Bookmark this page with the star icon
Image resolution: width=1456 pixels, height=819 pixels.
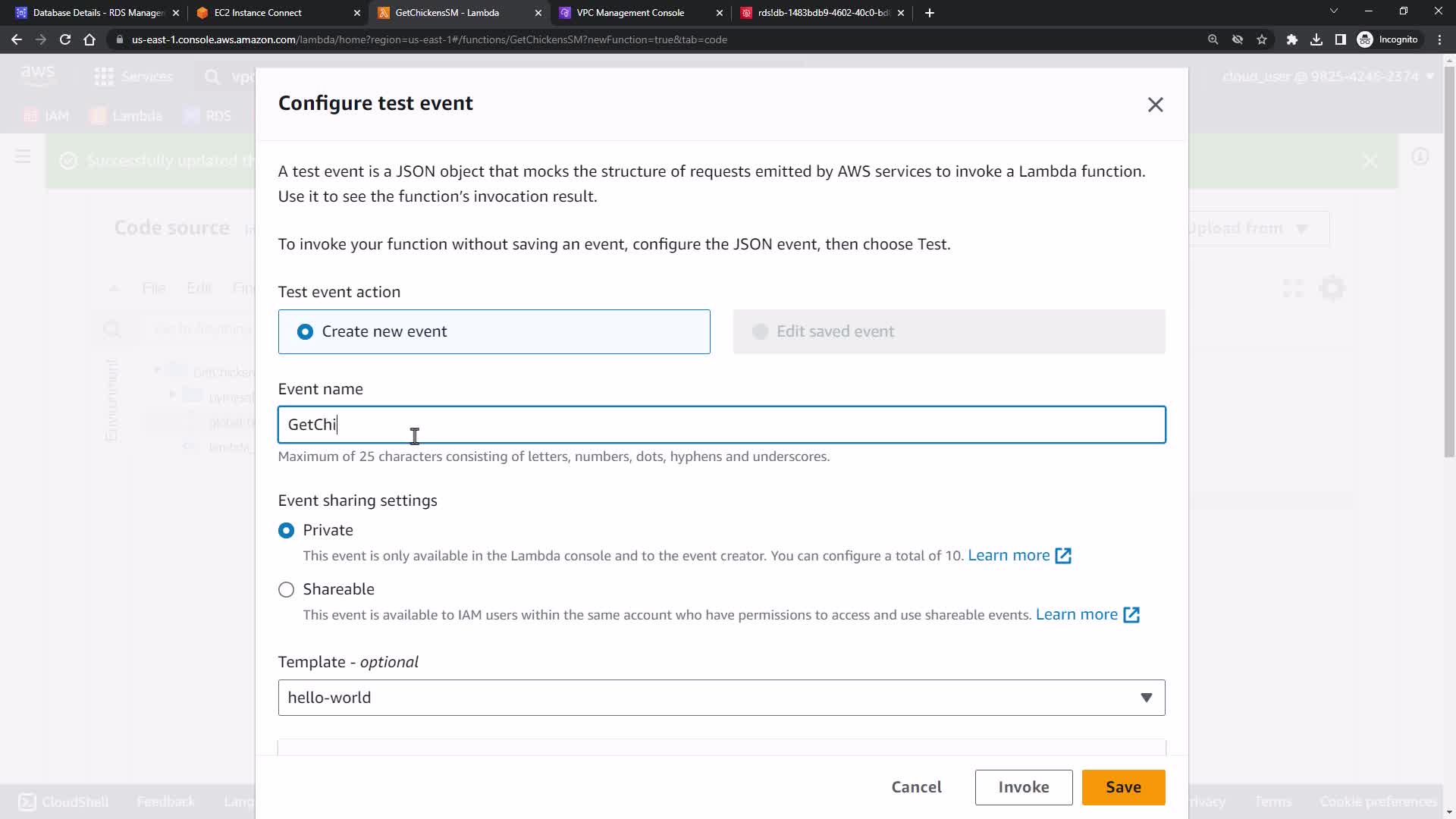tap(1262, 39)
